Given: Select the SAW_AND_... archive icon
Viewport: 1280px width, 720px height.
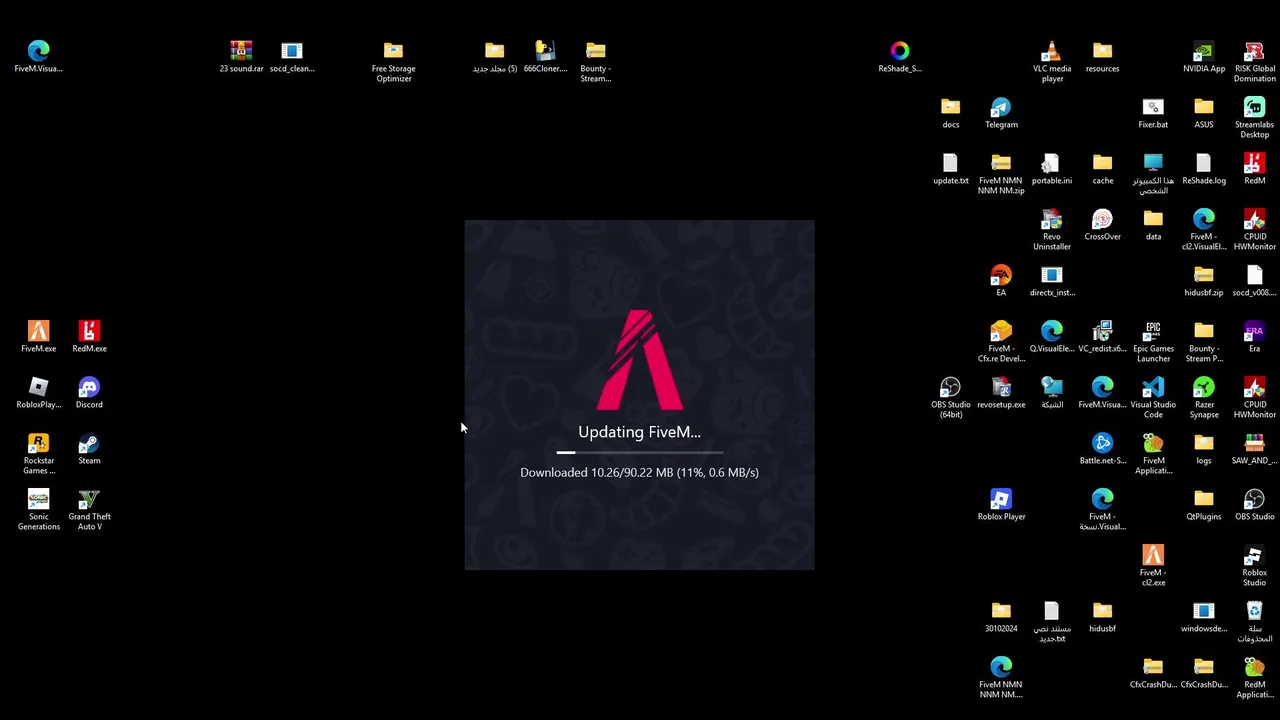Looking at the screenshot, I should [1255, 449].
